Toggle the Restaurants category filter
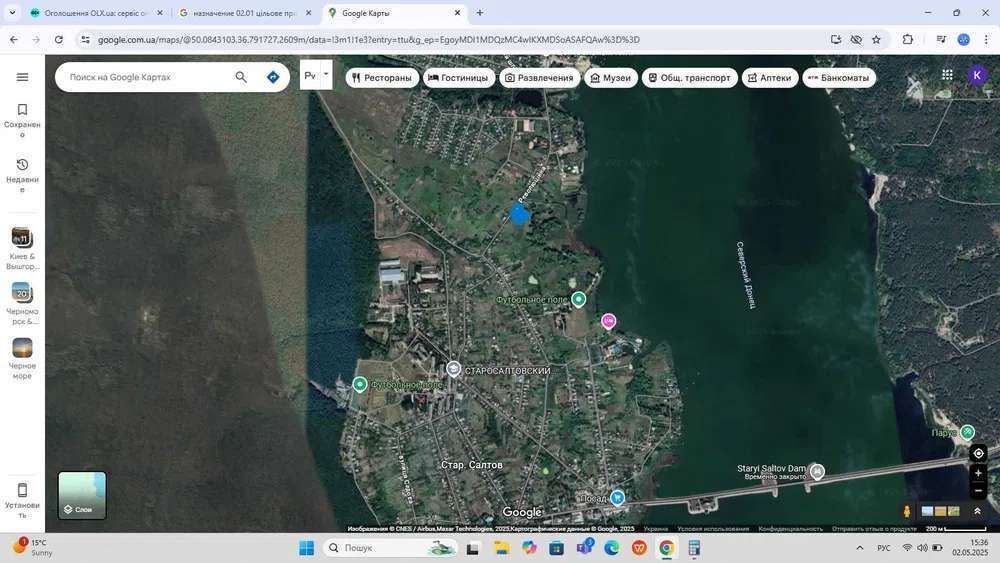This screenshot has height=563, width=1000. click(382, 78)
